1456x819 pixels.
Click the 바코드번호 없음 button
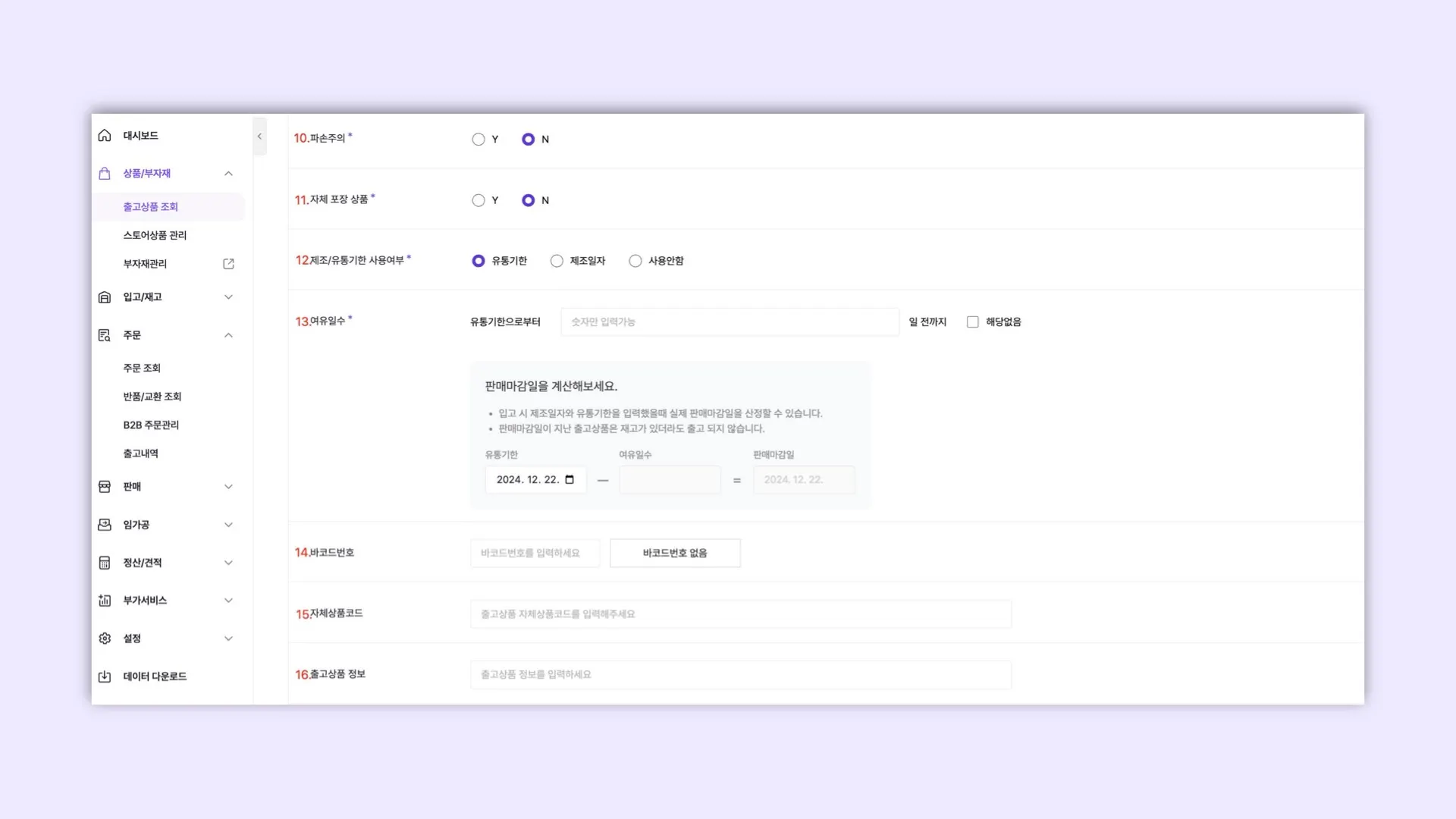[x=675, y=554]
